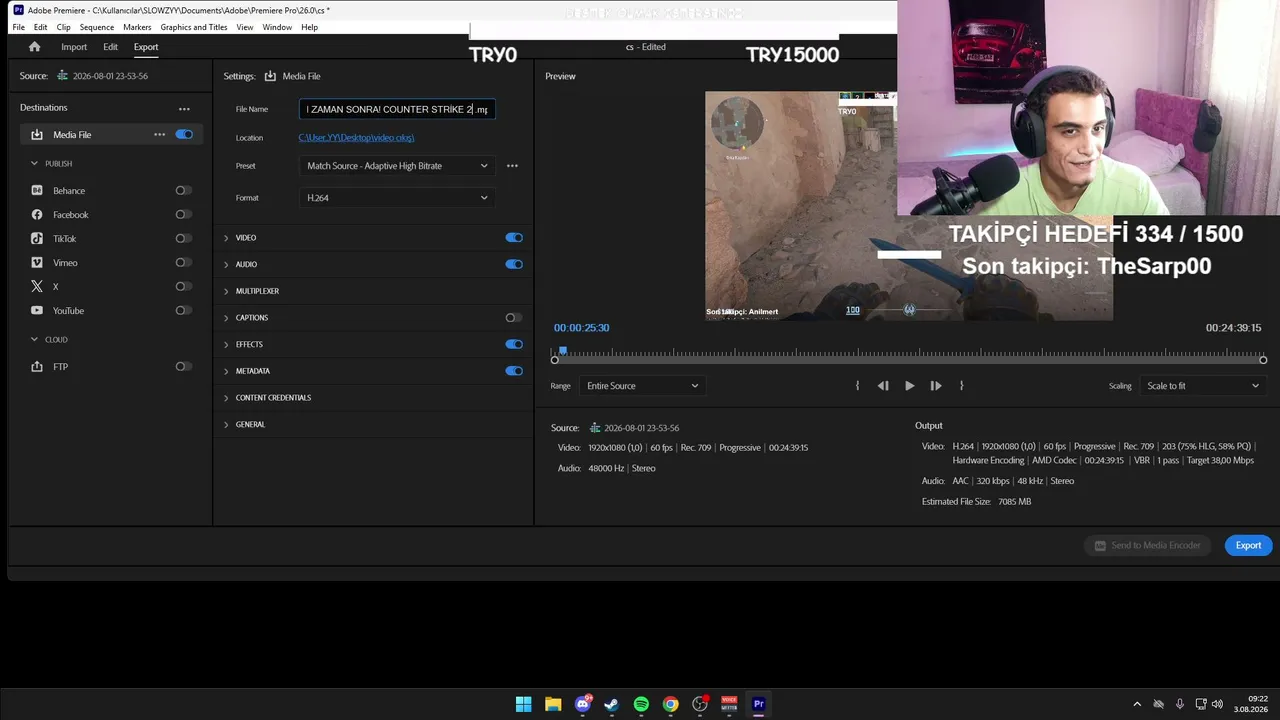Open Discord from taskbar
This screenshot has height=720, width=1280.
coord(583,704)
